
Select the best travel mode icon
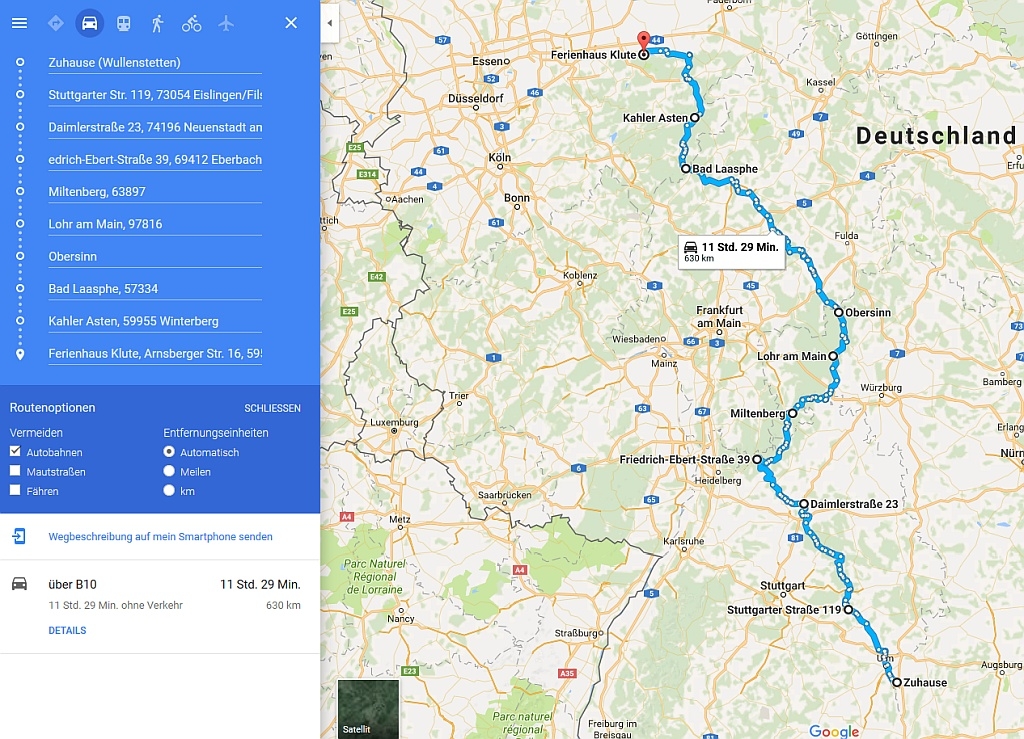click(56, 24)
